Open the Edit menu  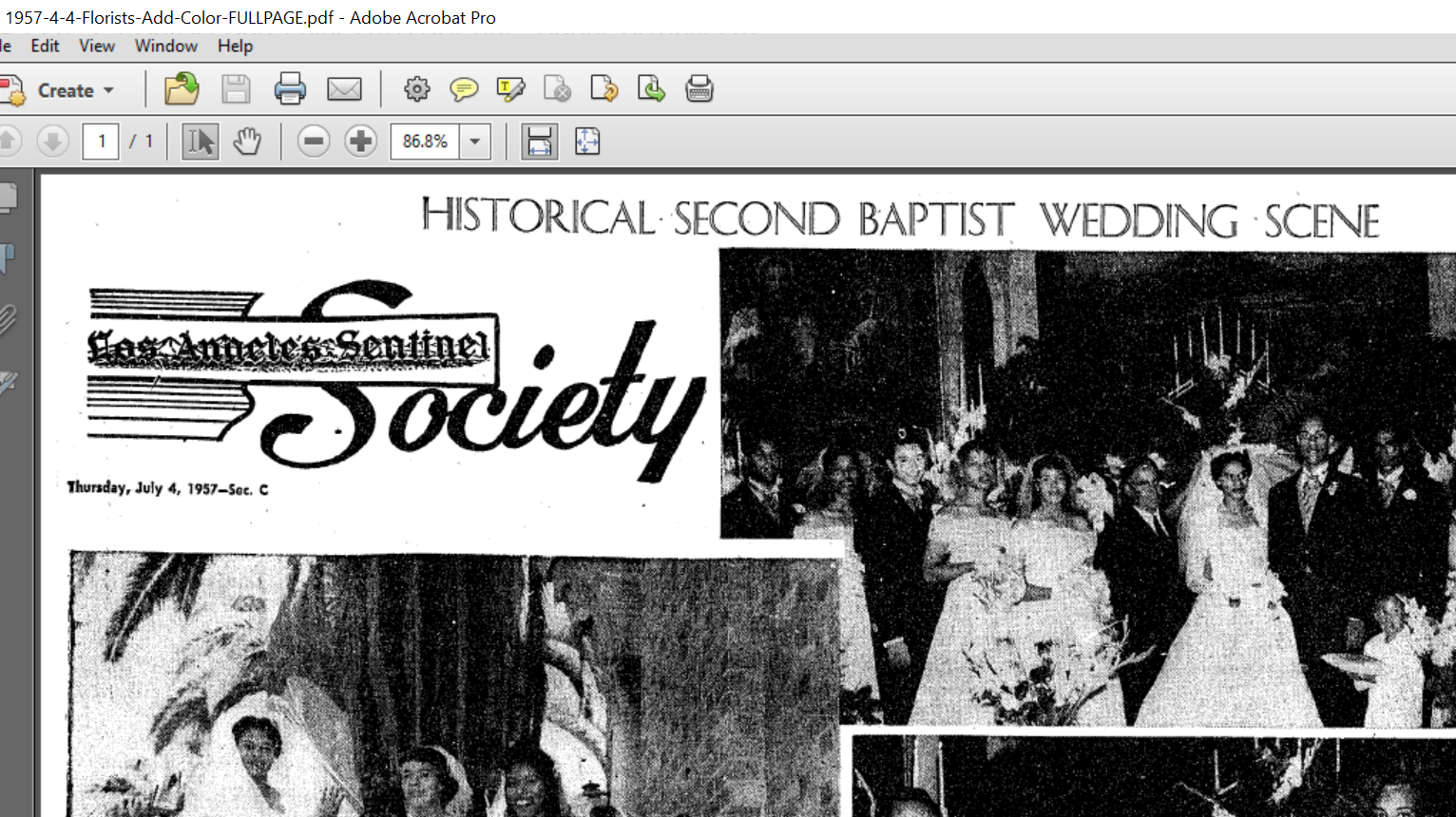pyautogui.click(x=45, y=46)
